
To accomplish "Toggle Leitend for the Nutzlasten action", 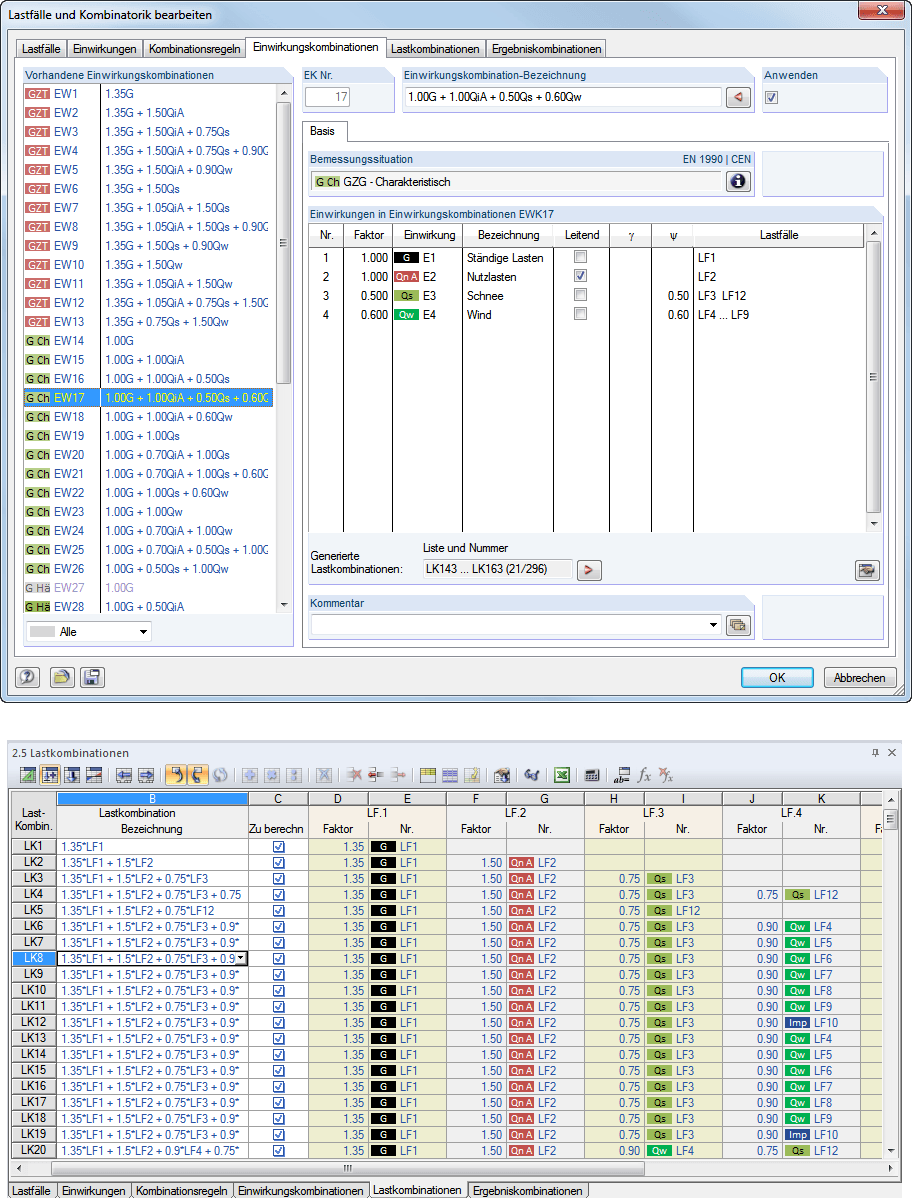I will 580,275.
